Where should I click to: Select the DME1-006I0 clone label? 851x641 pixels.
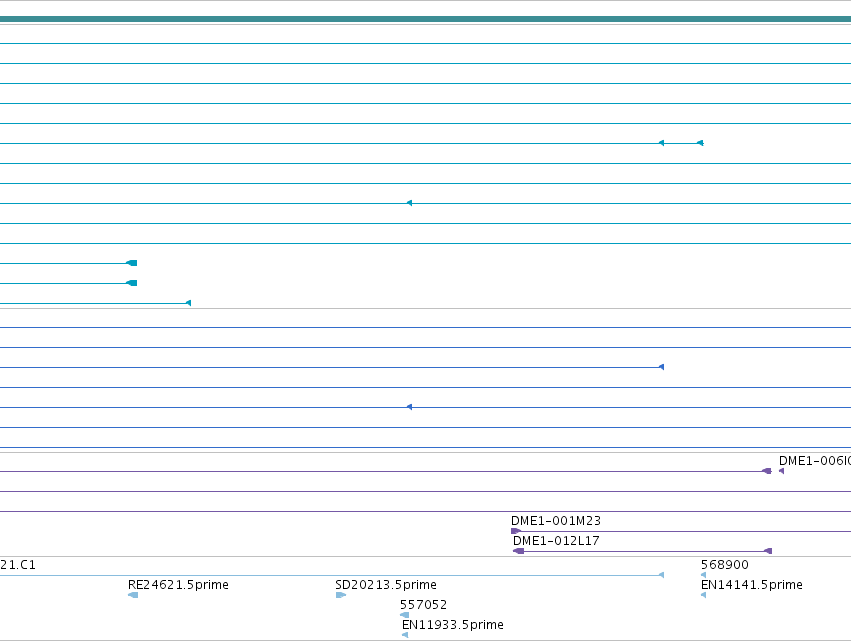815,461
